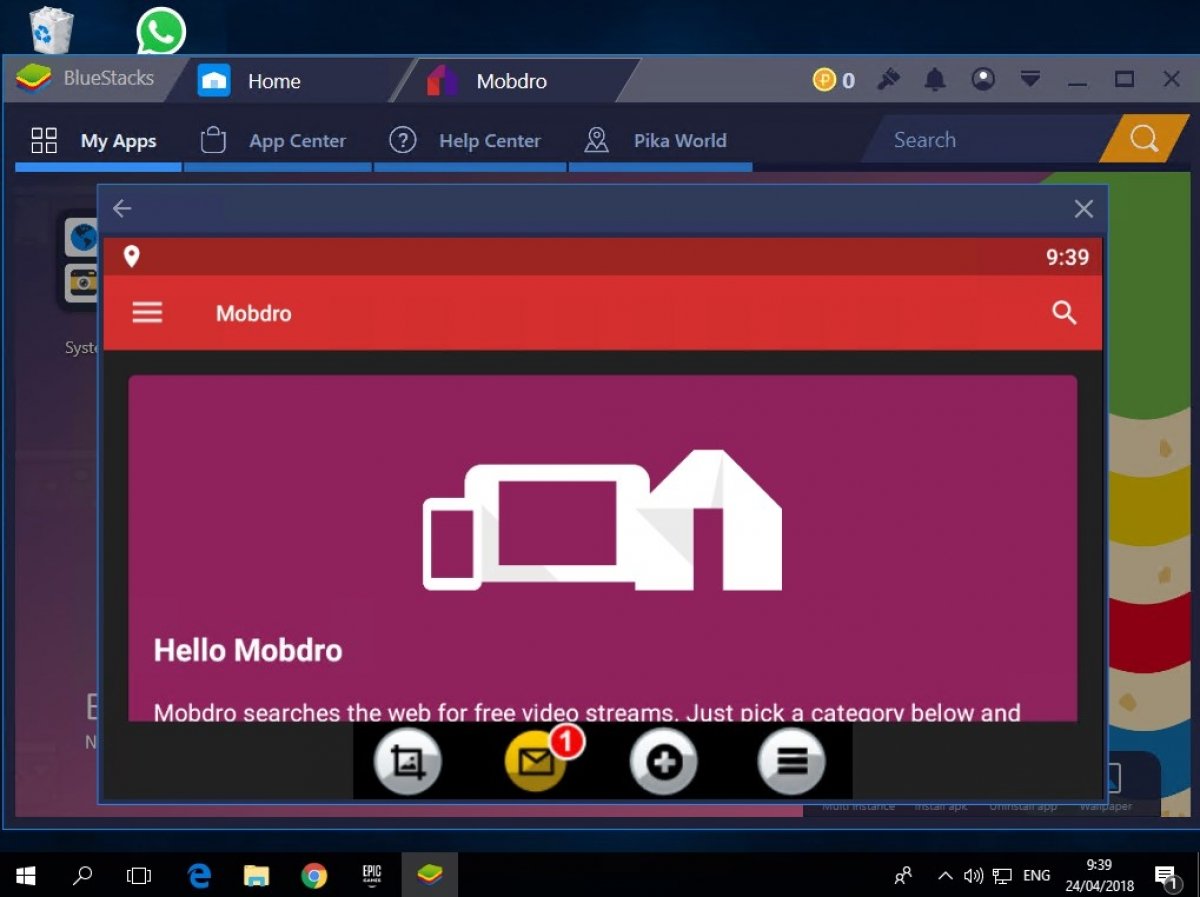Image resolution: width=1200 pixels, height=897 pixels.
Task: Click the pin icon in BlueStacks title bar
Action: pos(888,79)
